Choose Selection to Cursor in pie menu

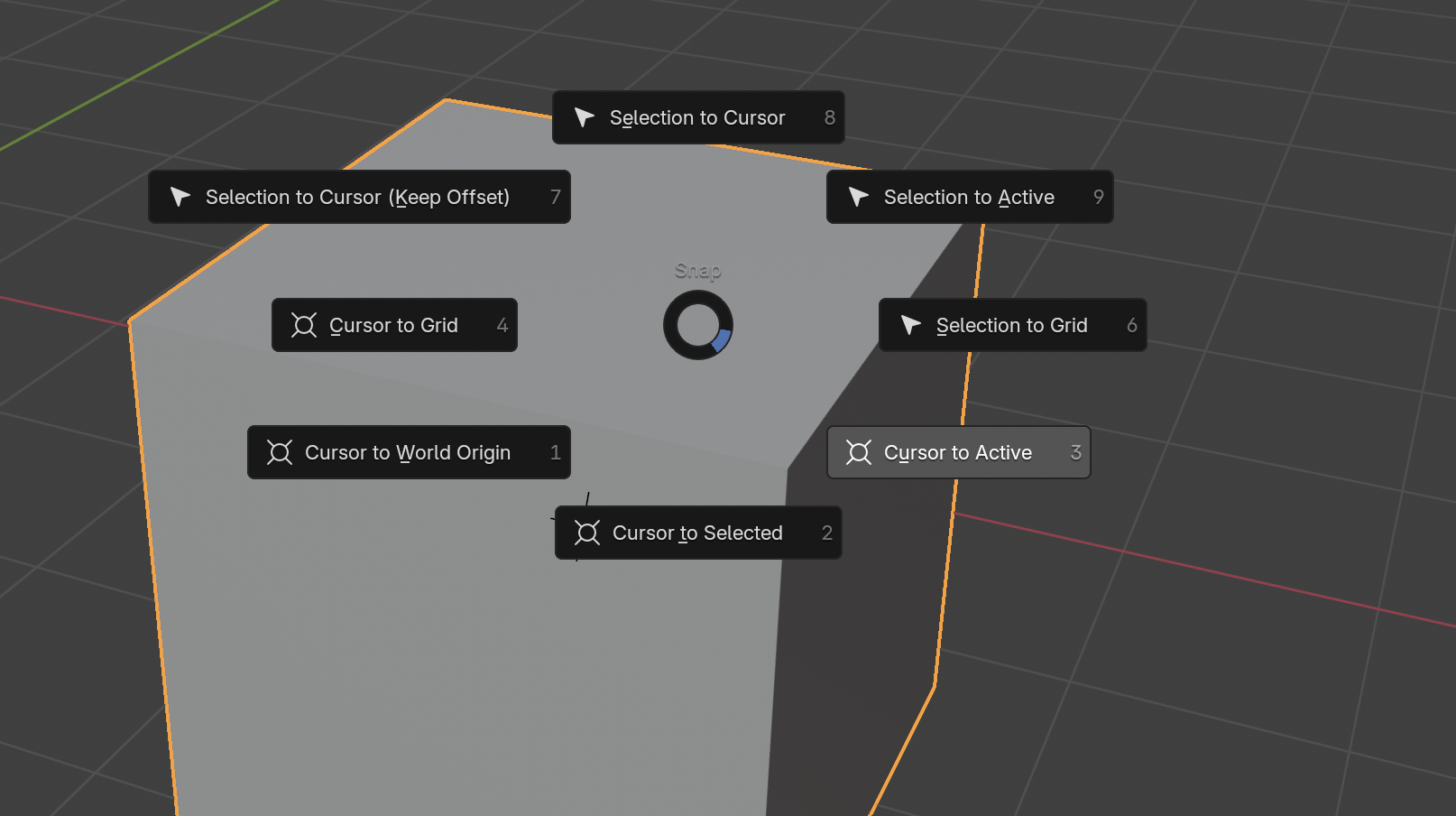tap(698, 117)
